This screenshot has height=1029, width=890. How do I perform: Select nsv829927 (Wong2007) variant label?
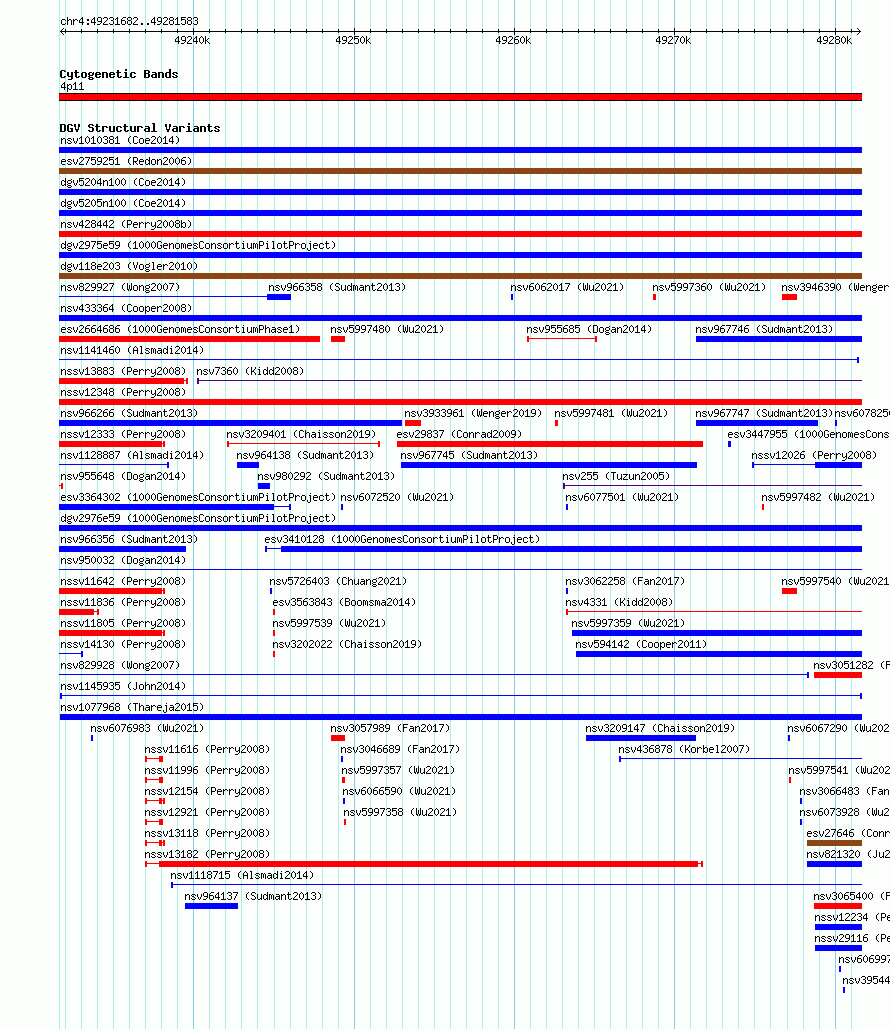[120, 287]
